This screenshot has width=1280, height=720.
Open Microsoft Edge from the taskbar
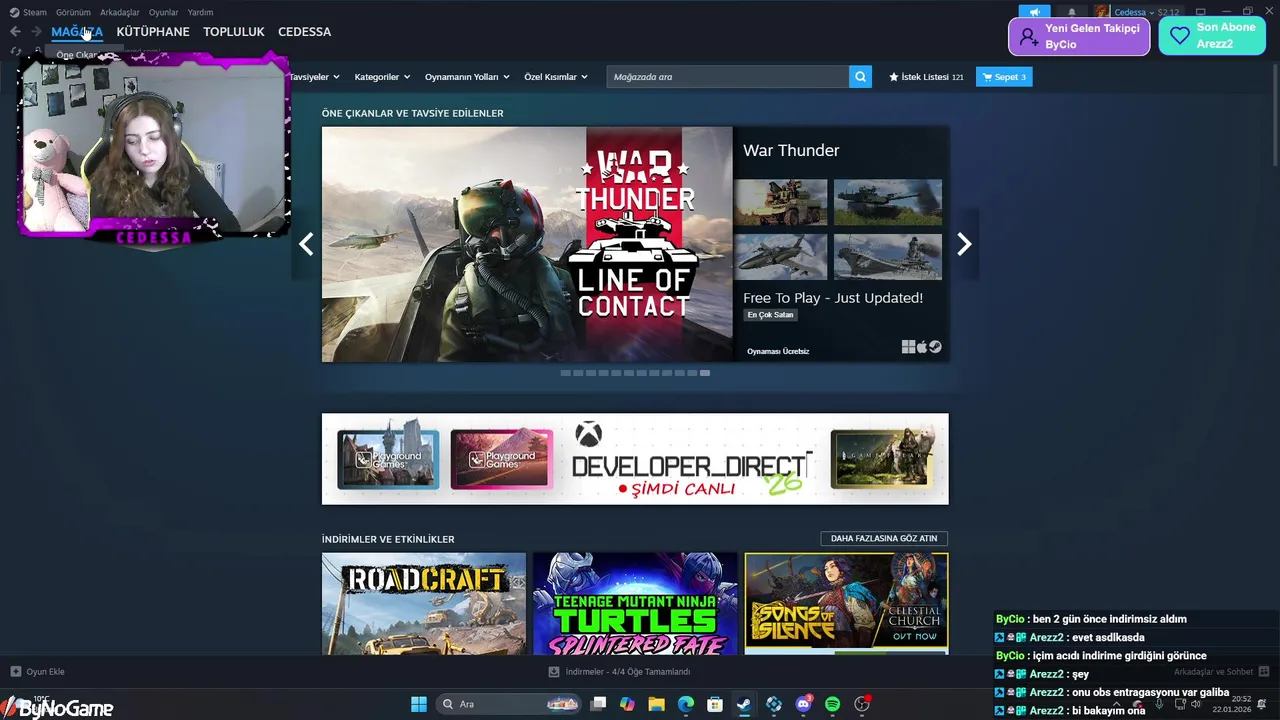[686, 704]
